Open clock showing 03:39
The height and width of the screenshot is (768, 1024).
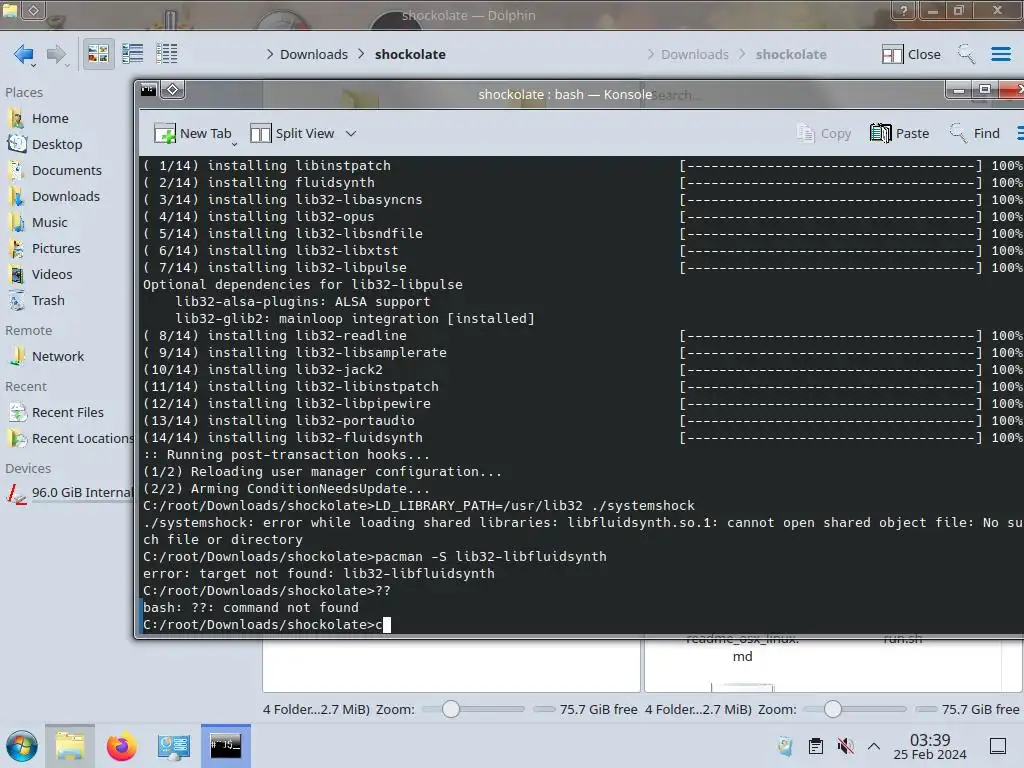(930, 746)
